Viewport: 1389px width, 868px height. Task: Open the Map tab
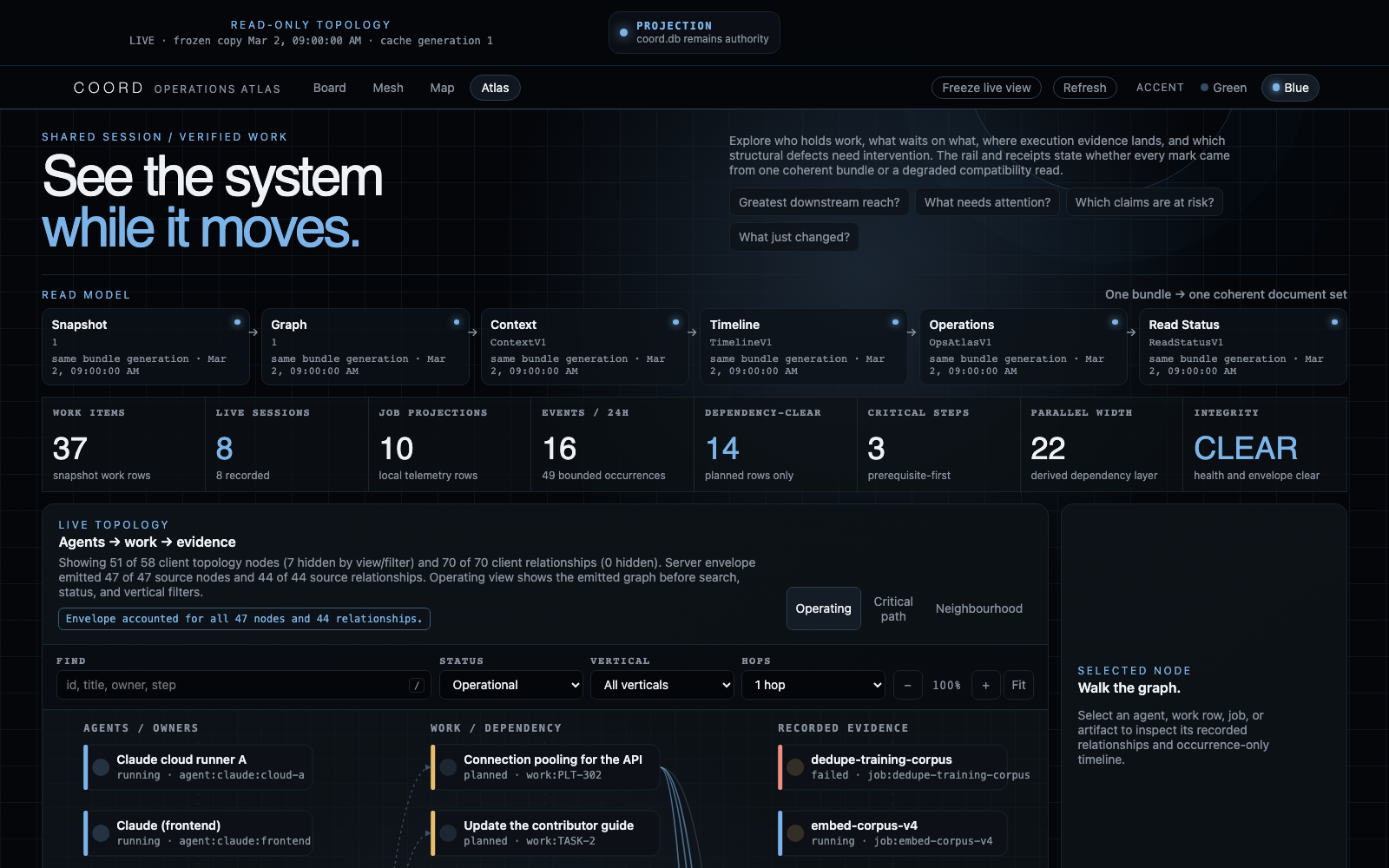[442, 88]
